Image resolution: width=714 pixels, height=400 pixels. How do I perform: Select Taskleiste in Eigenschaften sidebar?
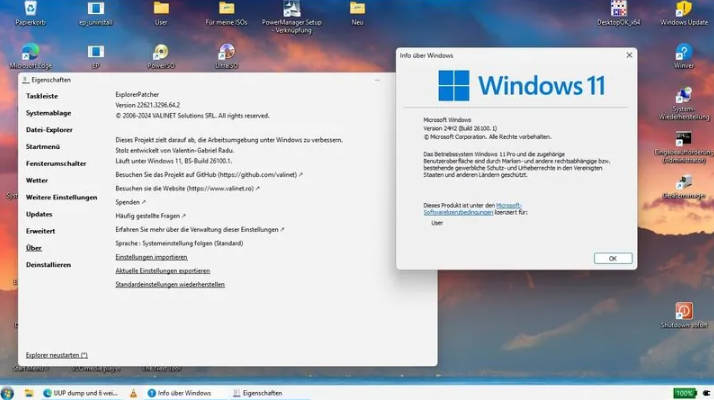pyautogui.click(x=42, y=96)
